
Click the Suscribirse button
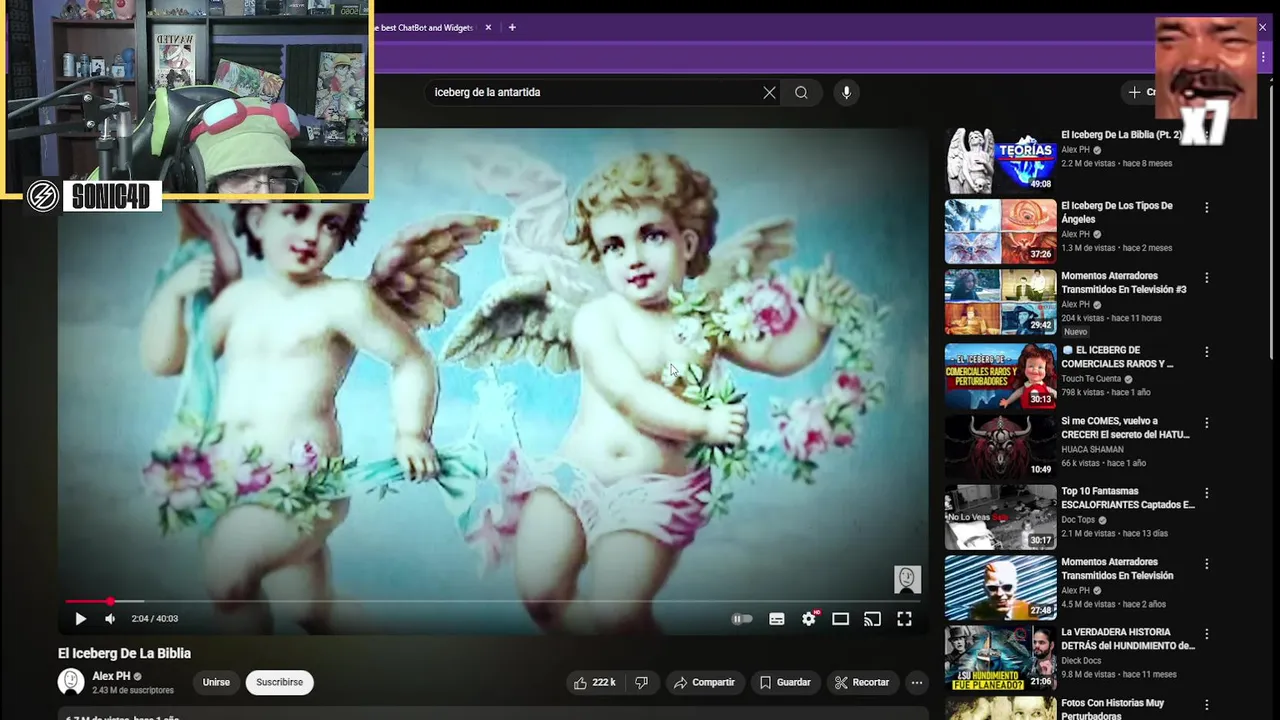coord(279,683)
